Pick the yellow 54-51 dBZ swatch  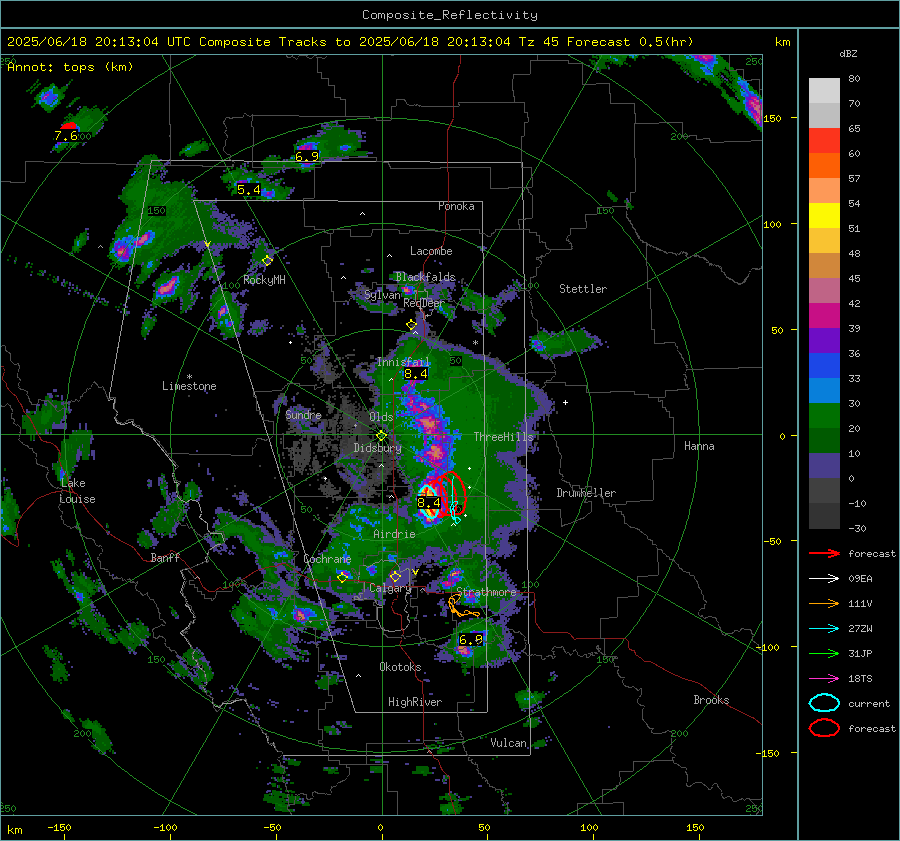tap(824, 216)
